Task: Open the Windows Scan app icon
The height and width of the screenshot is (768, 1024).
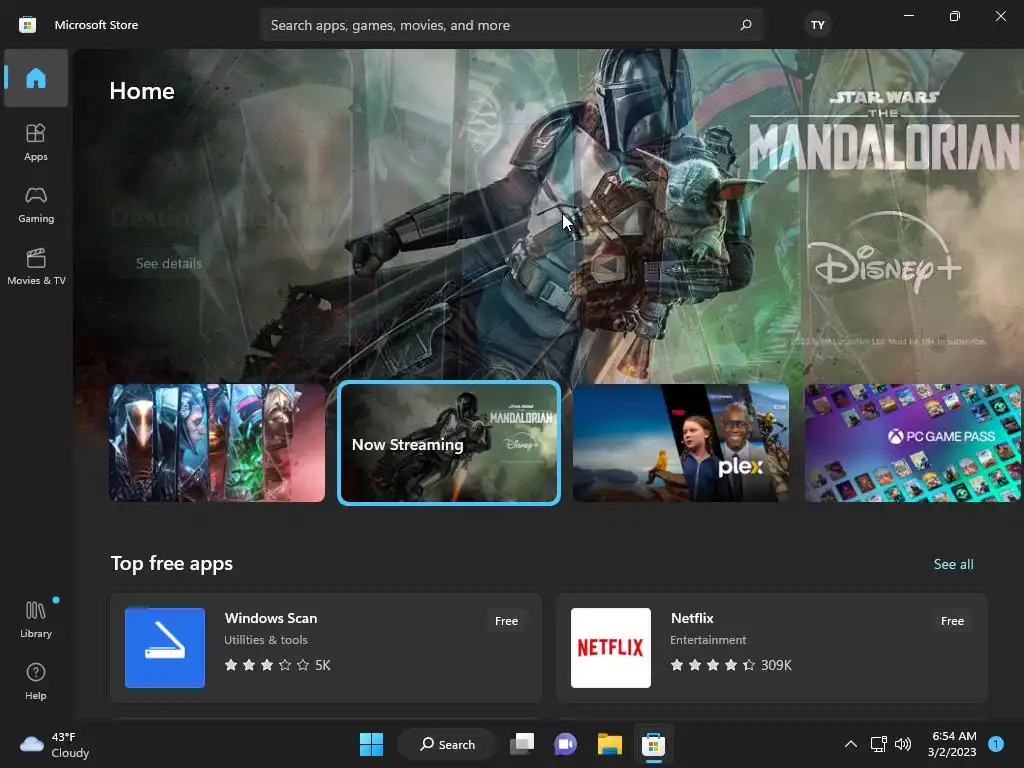Action: (165, 648)
